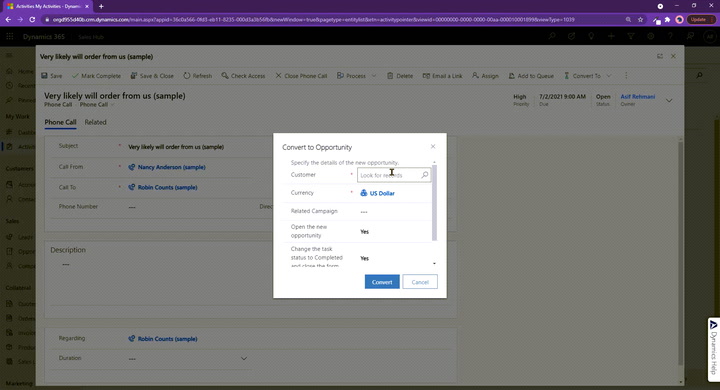This screenshot has width=720, height=390.
Task: Click the dialog scroll down arrow
Action: coord(434,264)
